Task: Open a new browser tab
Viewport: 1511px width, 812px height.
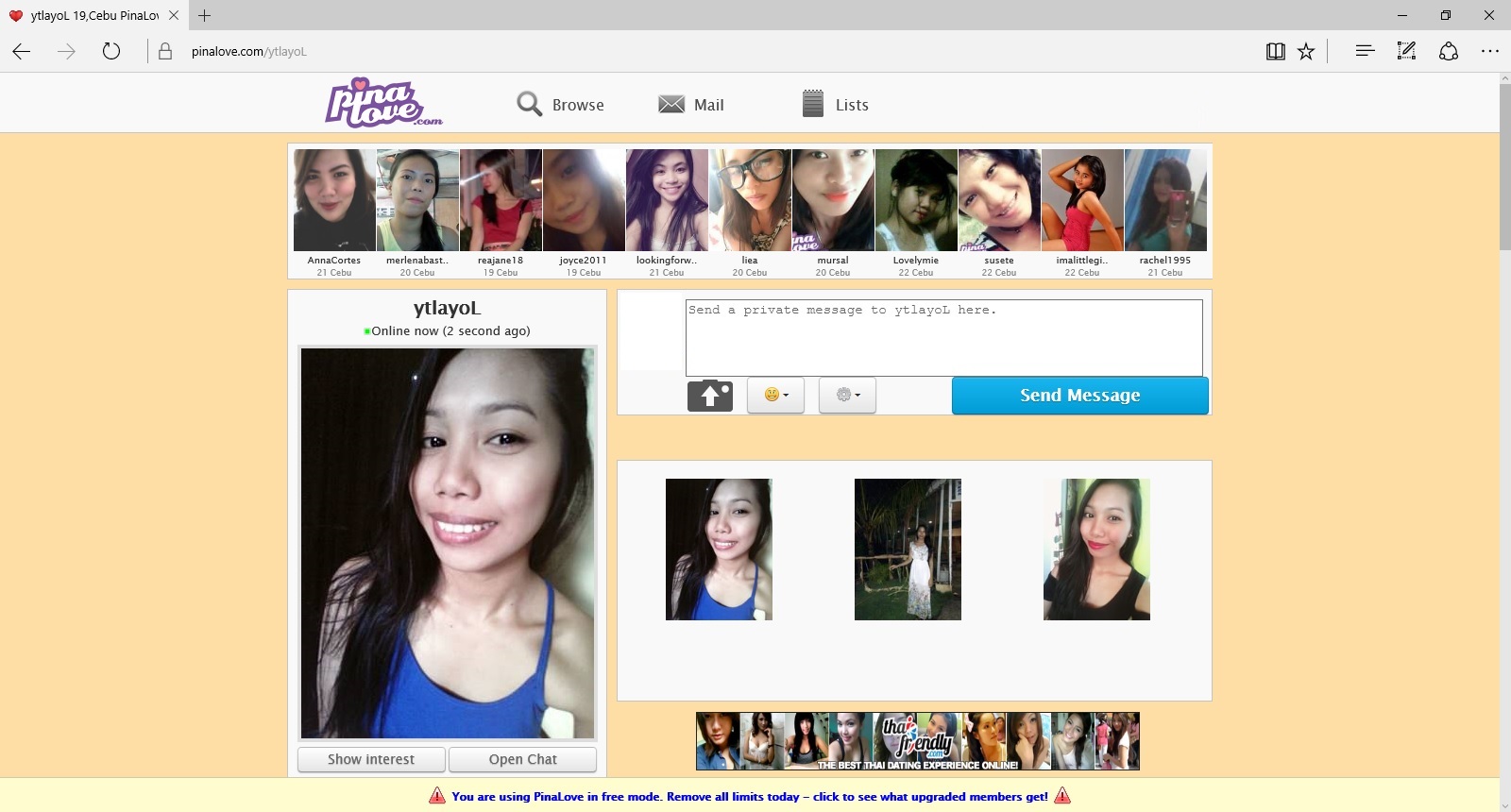Action: (x=204, y=15)
